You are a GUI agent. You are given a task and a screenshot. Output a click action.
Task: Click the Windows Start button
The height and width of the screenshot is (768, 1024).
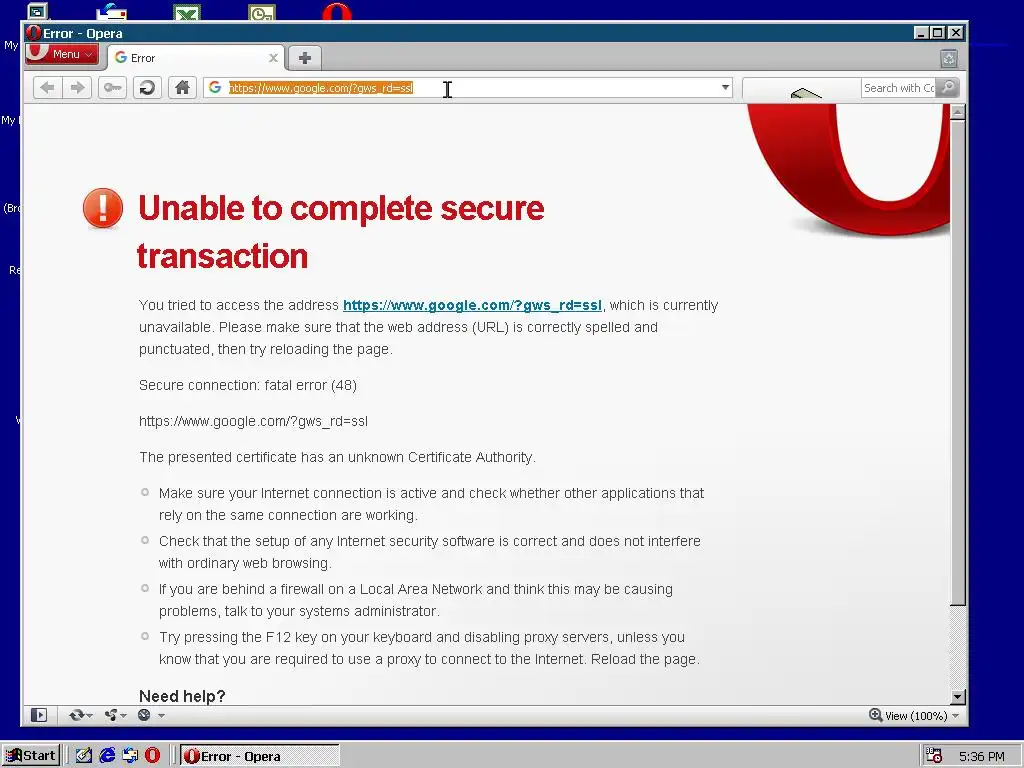pos(31,756)
